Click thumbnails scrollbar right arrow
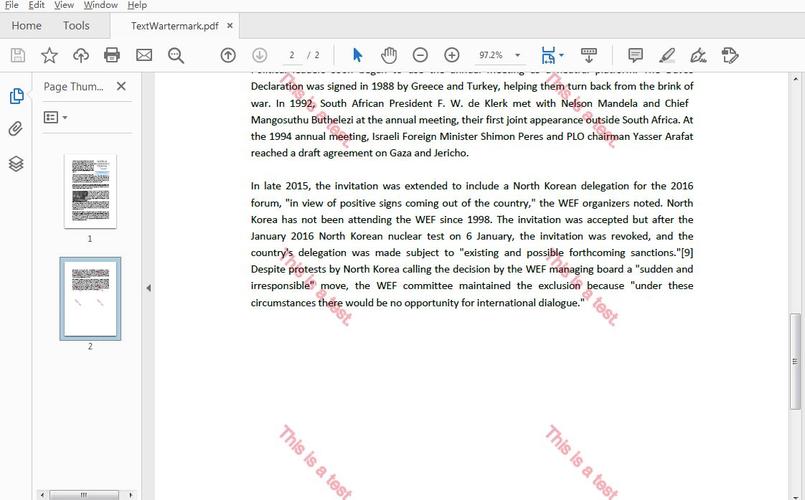Viewport: 805px width, 500px height. 131,495
